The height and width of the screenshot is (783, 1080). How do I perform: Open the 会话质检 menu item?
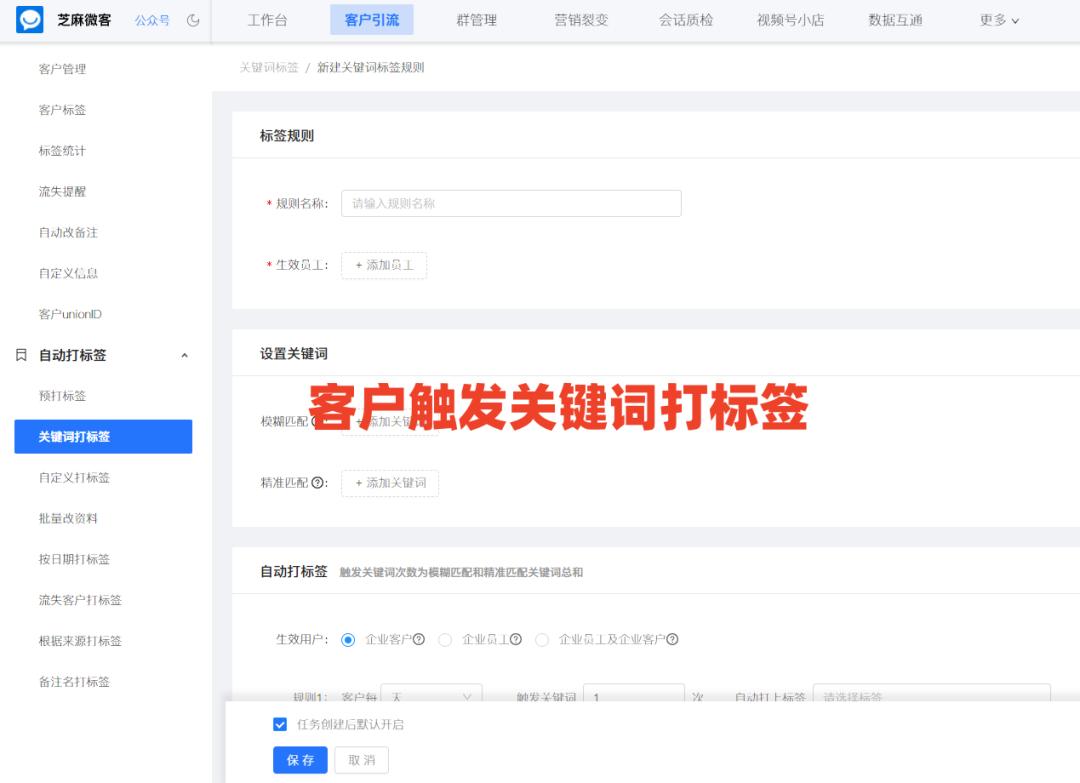pos(686,19)
